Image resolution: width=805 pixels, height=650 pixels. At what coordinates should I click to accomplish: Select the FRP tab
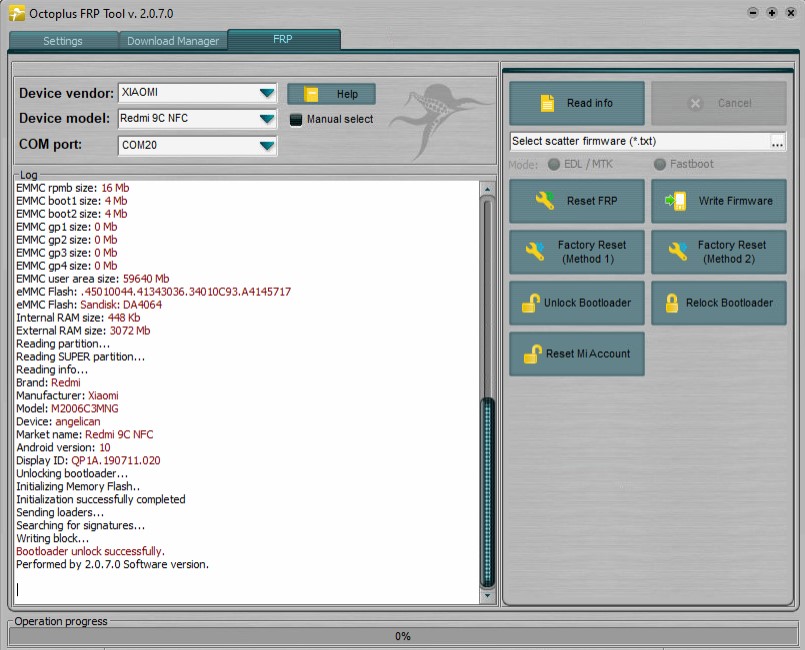284,40
